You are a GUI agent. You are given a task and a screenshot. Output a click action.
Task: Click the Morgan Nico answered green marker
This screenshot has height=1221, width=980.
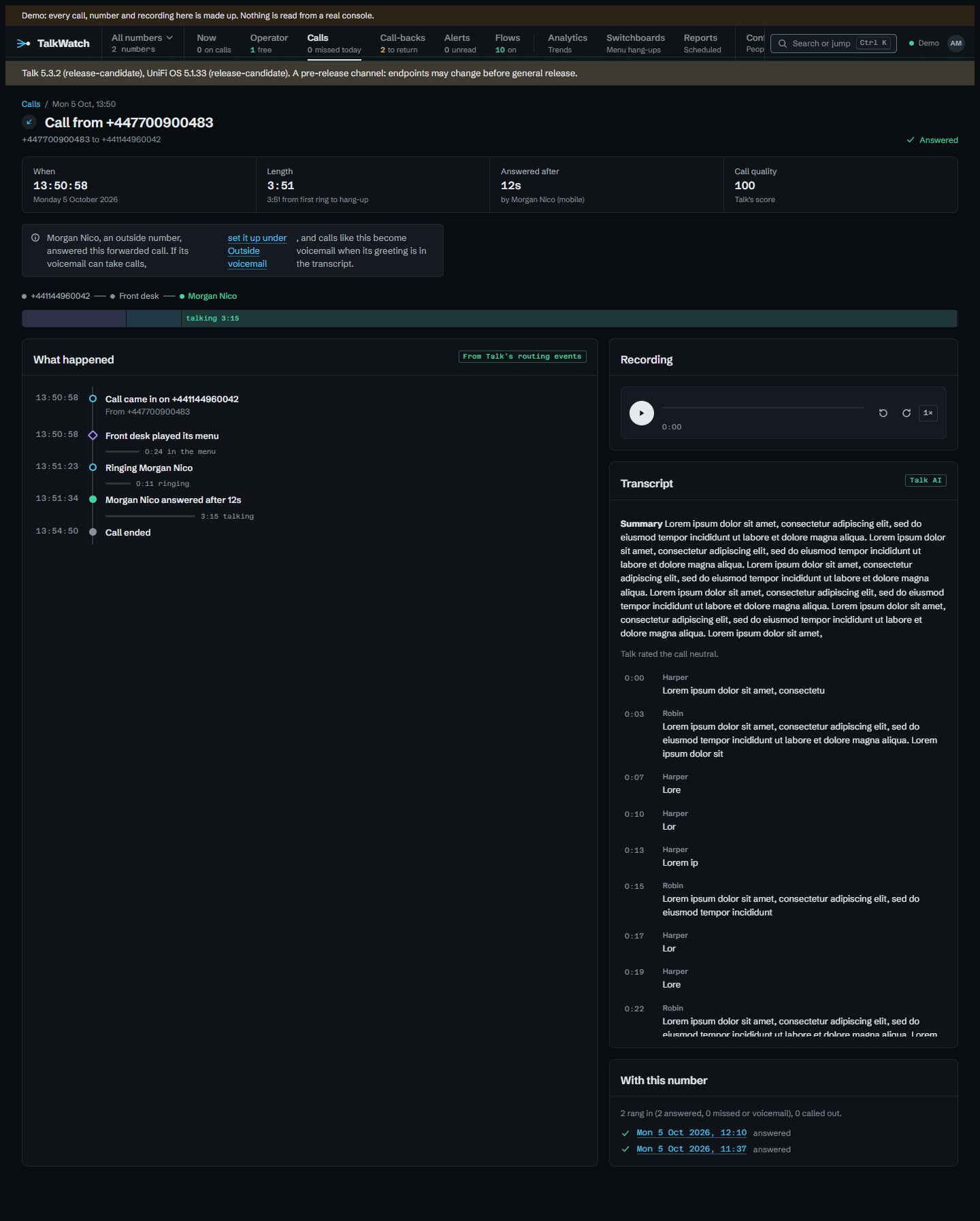pos(93,499)
